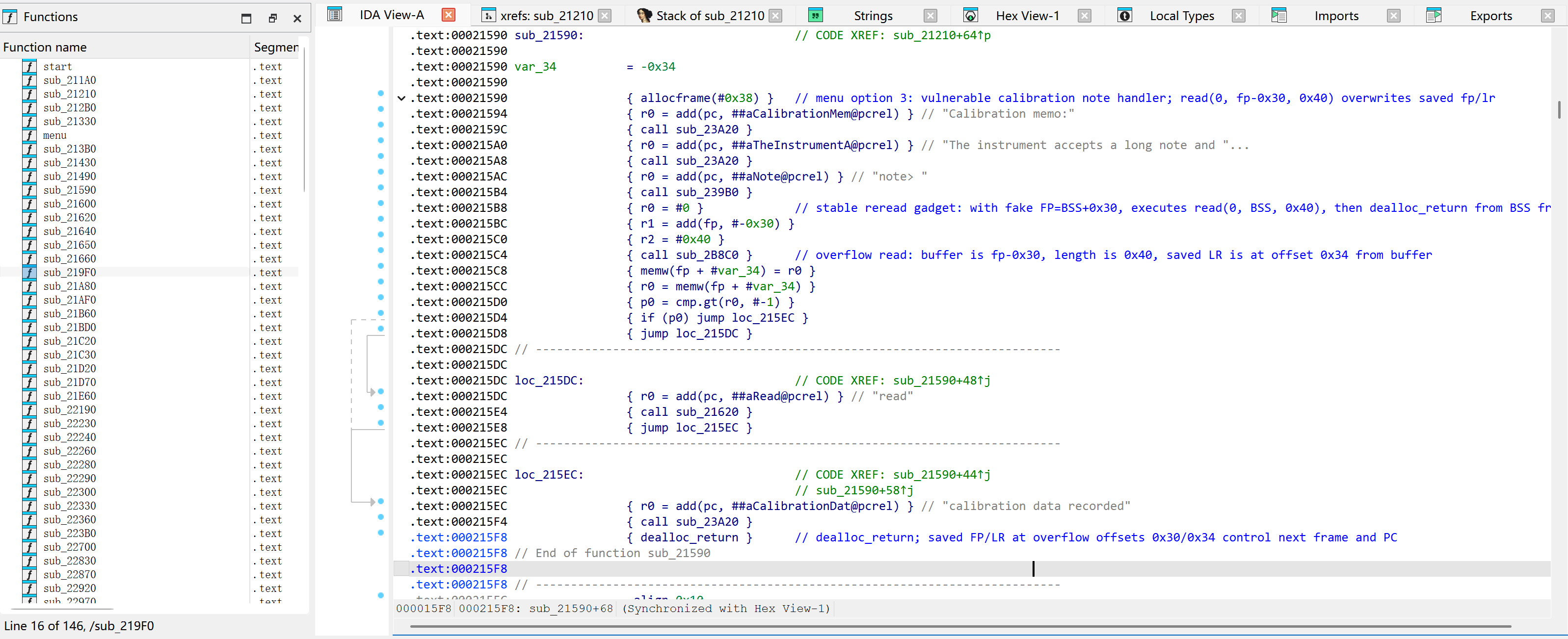Collapse the function at allocframe line 00021590
Screen dimensions: 1568x639
pyautogui.click(x=401, y=98)
